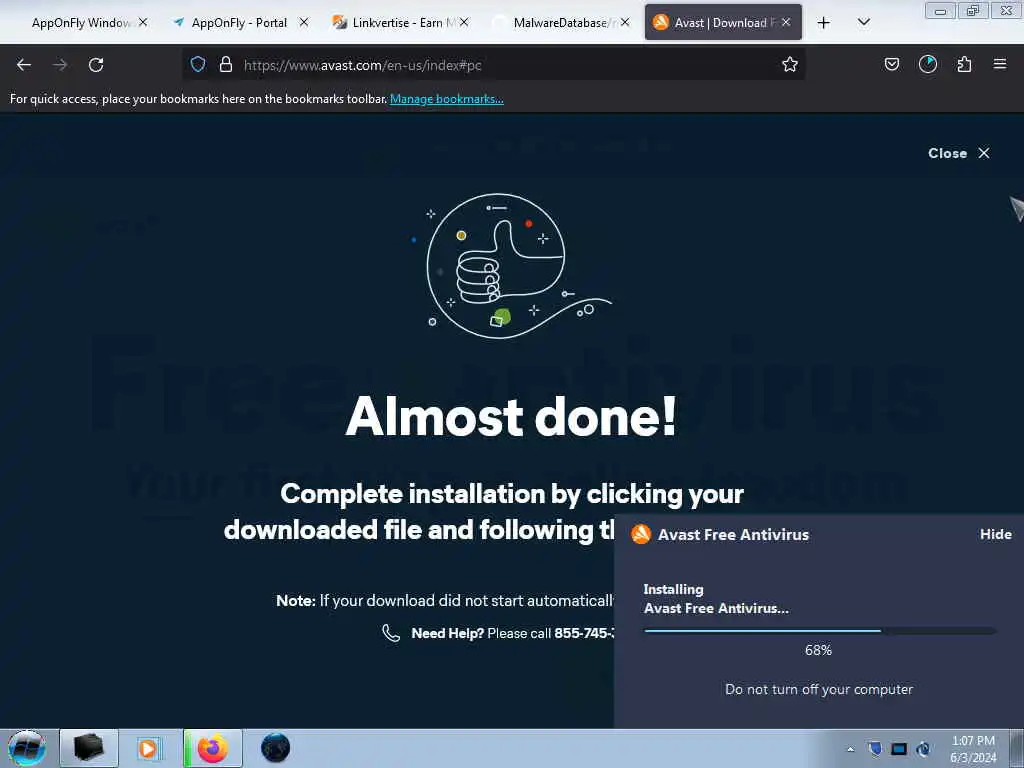Viewport: 1024px width, 768px height.
Task: Go back to the previous page
Action: (x=24, y=65)
